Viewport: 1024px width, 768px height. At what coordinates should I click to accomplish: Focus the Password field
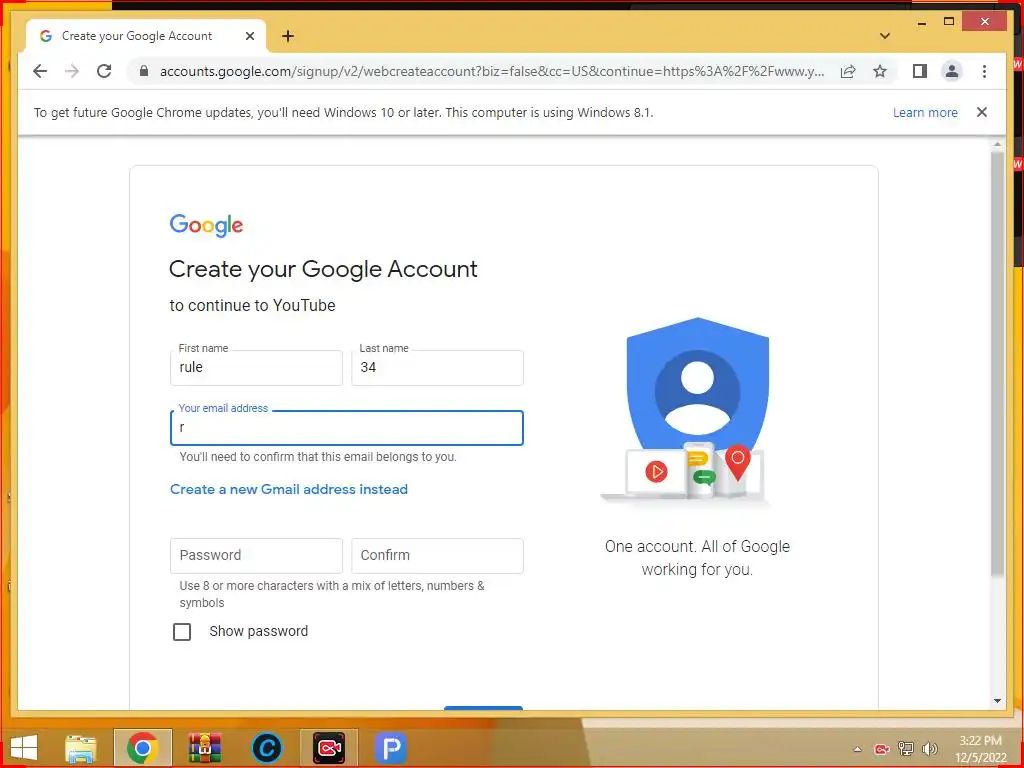[x=256, y=556]
